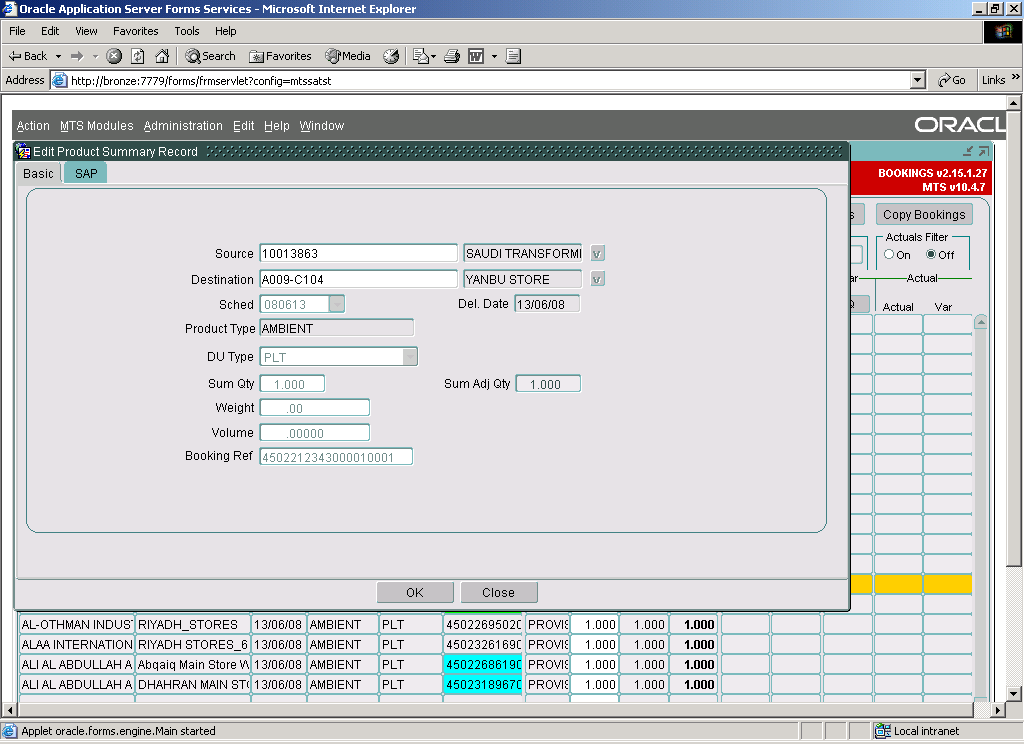This screenshot has height=744, width=1024.
Task: Switch to the SAP tab
Action: 86,174
